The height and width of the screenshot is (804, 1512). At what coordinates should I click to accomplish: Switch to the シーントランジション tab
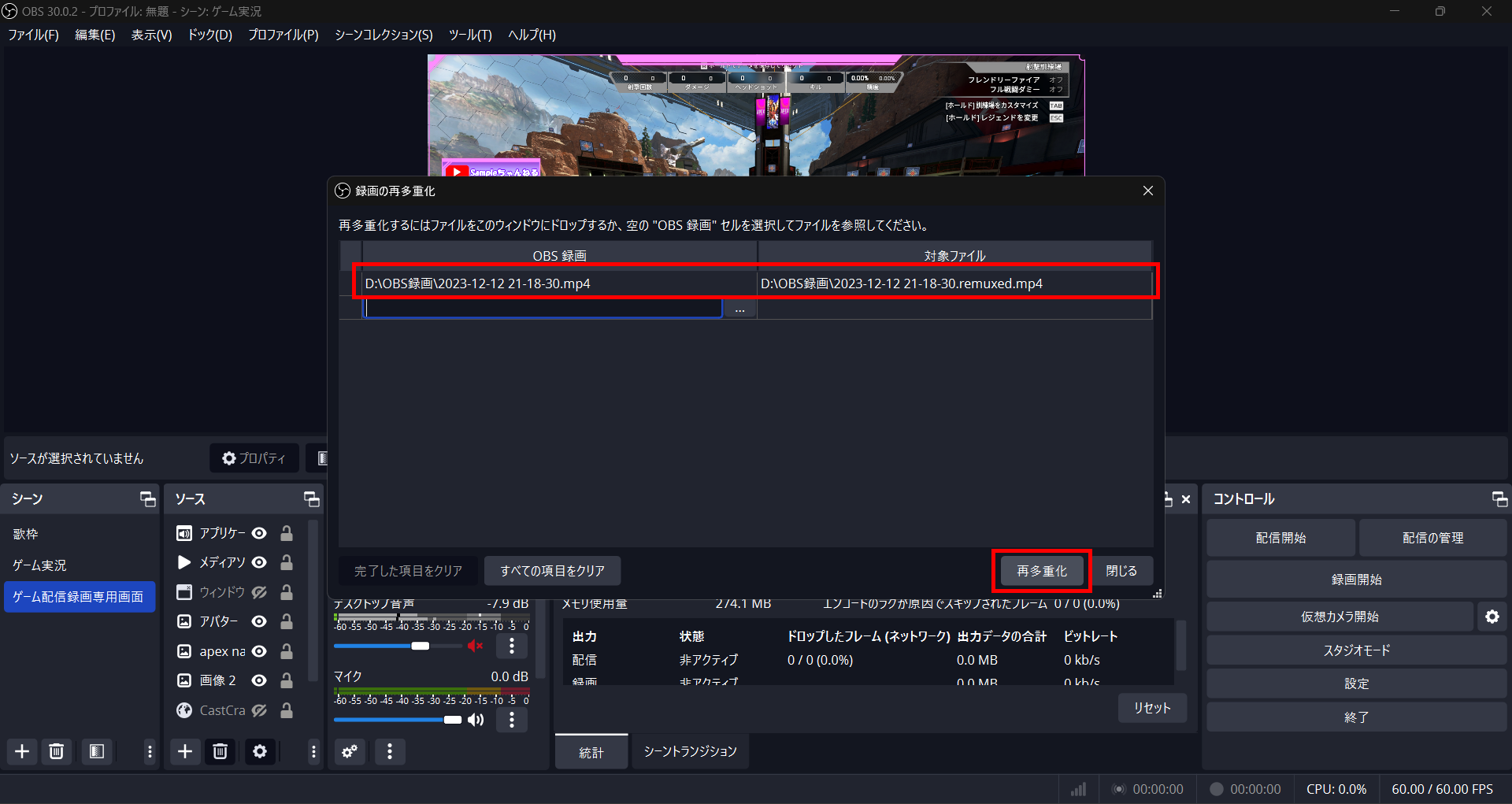pos(690,752)
